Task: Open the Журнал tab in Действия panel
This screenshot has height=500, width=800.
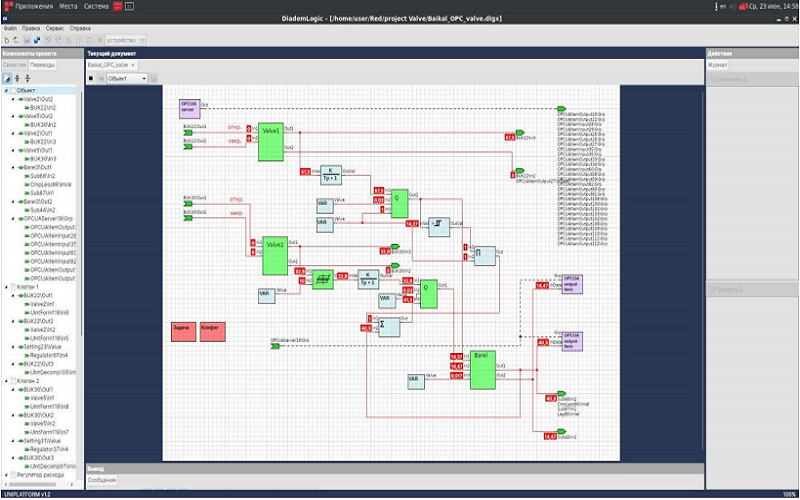Action: (x=718, y=64)
